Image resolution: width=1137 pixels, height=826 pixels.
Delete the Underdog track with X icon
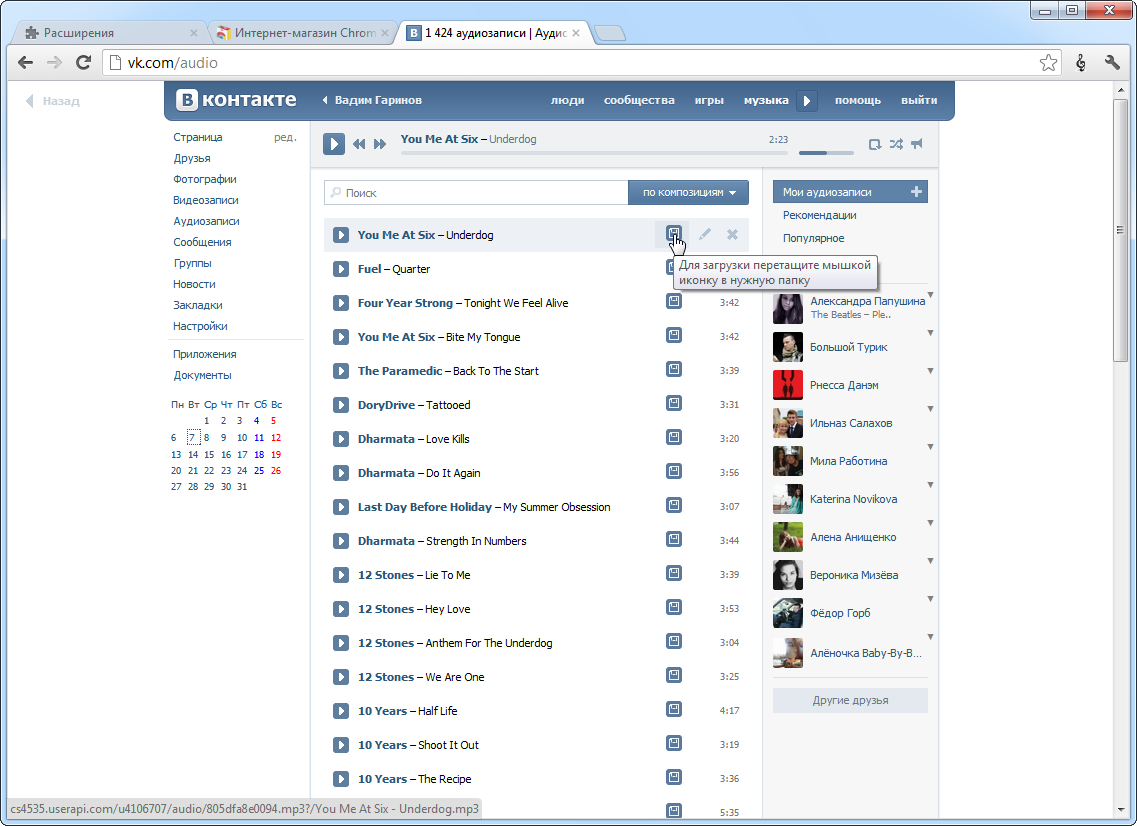(732, 234)
